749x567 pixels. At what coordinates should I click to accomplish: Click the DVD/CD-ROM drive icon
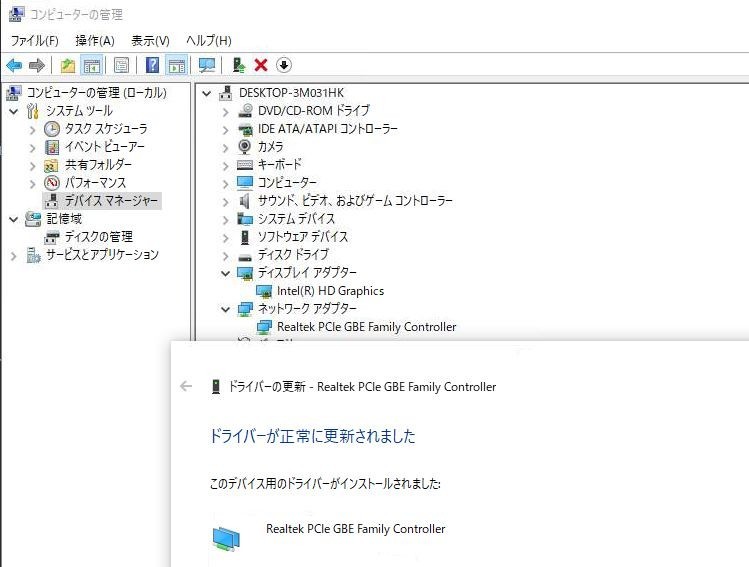[245, 110]
